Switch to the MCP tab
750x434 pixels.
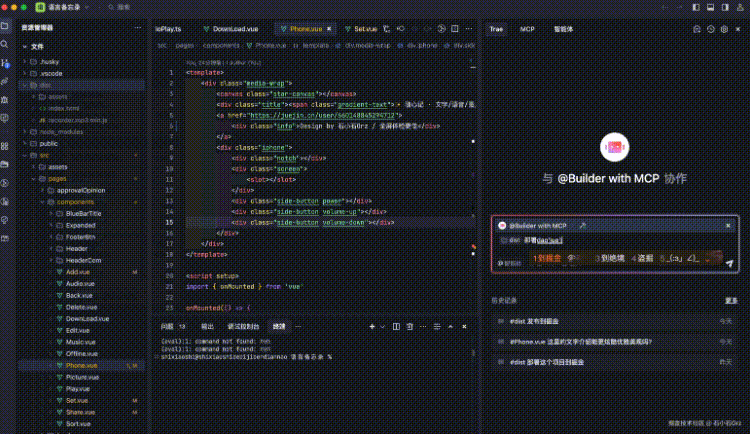pyautogui.click(x=527, y=29)
